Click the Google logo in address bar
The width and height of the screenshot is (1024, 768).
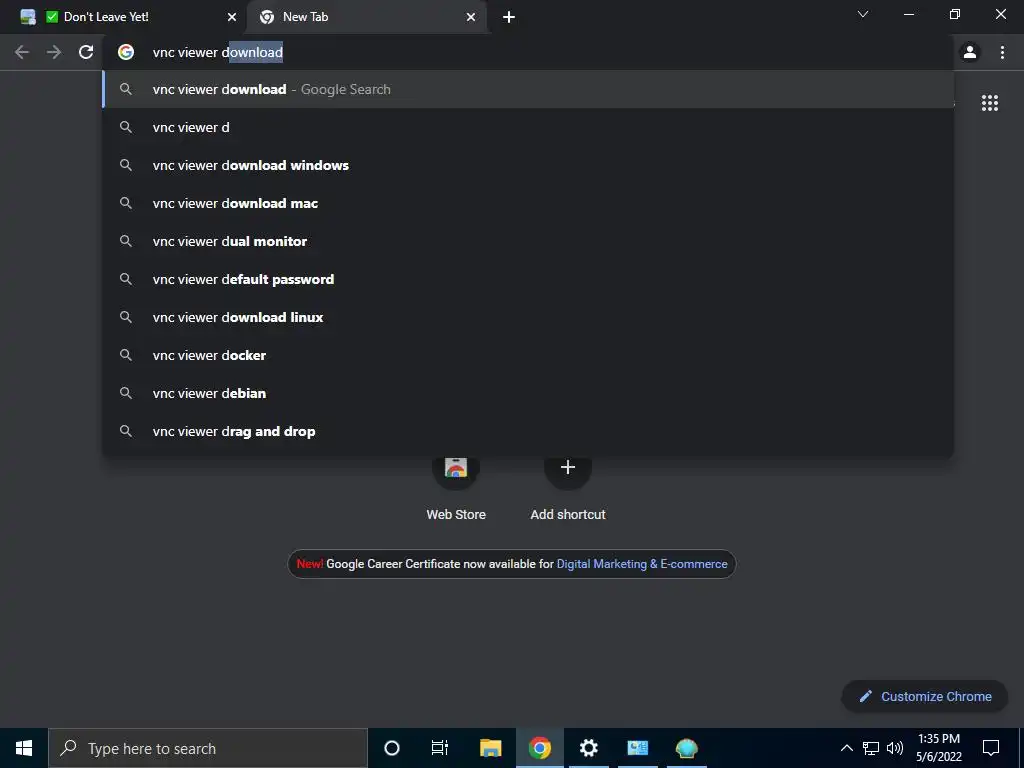(x=126, y=52)
